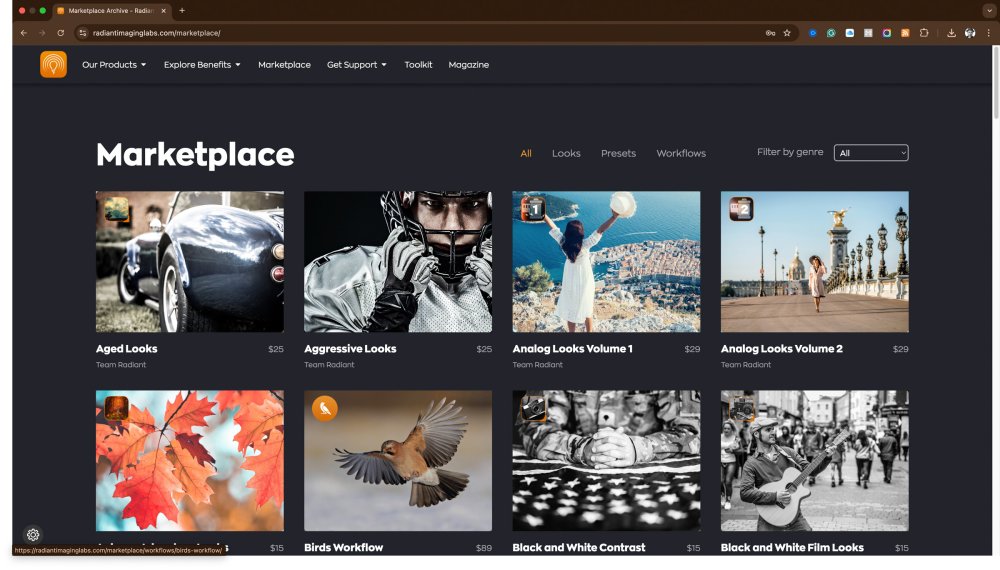Click the site information icon in address bar

click(x=83, y=33)
